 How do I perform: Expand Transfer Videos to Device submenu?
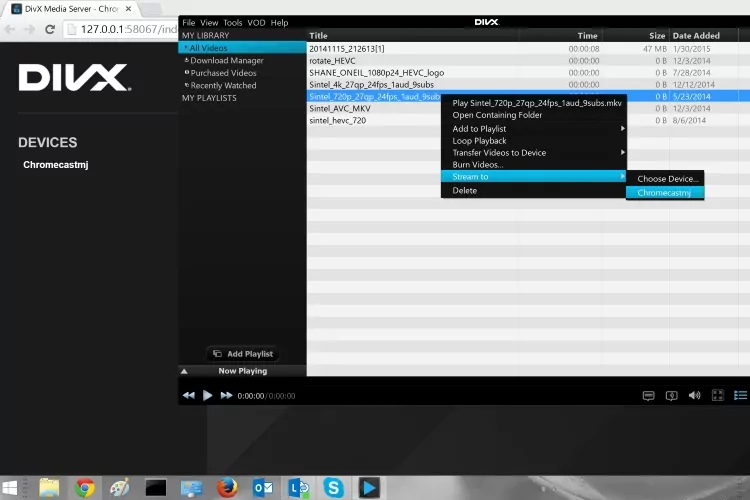(x=533, y=153)
